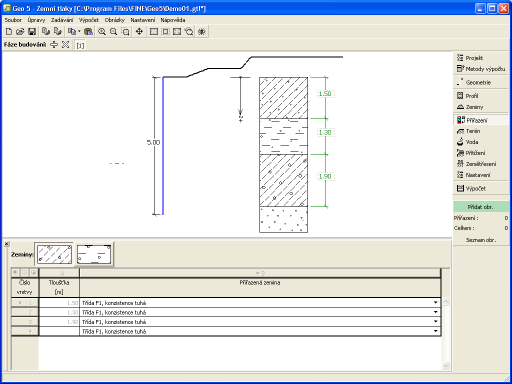Select the Zoom in magnifier tool
The width and height of the screenshot is (512, 384).
coord(102,32)
